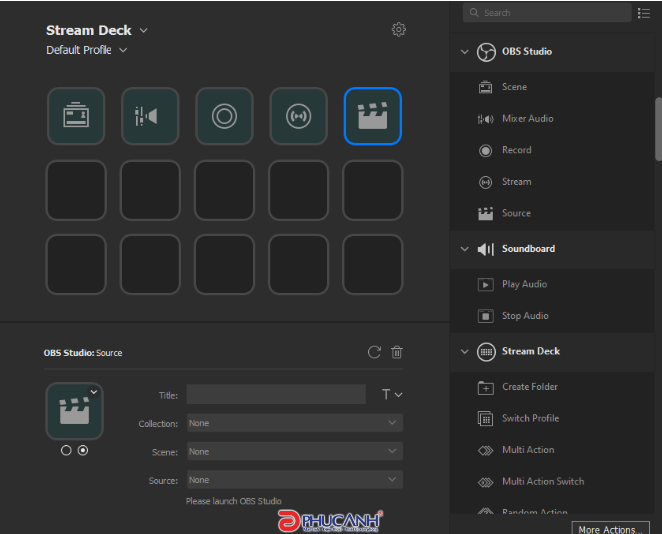
Task: Click the Soundboard speaker category icon
Action: (486, 249)
